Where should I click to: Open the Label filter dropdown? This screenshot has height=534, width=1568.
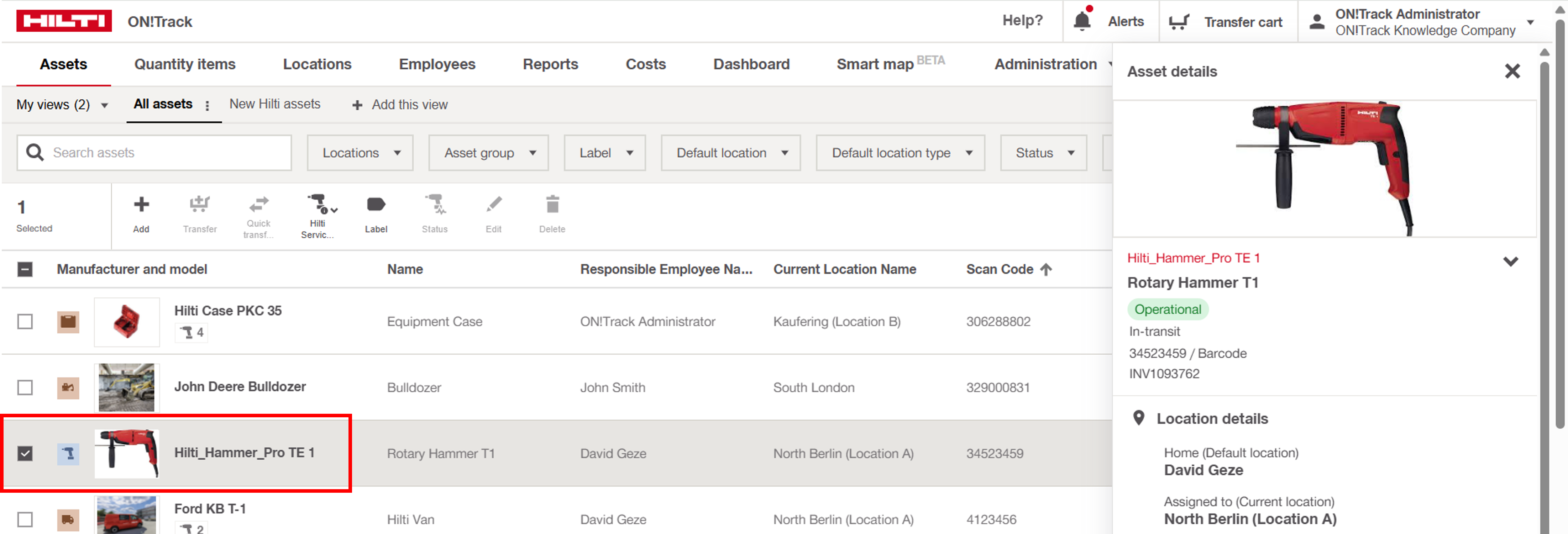pyautogui.click(x=605, y=153)
